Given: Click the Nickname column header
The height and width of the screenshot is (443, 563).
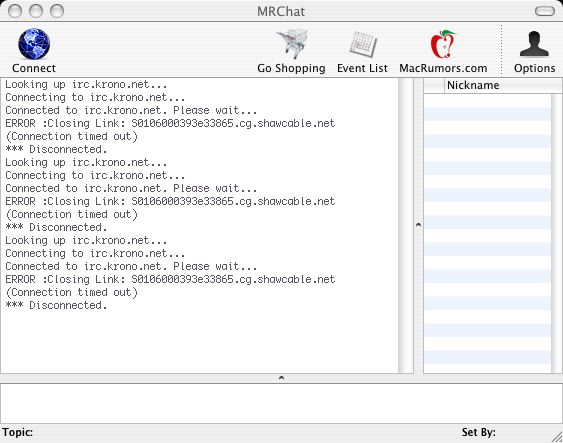Looking at the screenshot, I should (503, 85).
